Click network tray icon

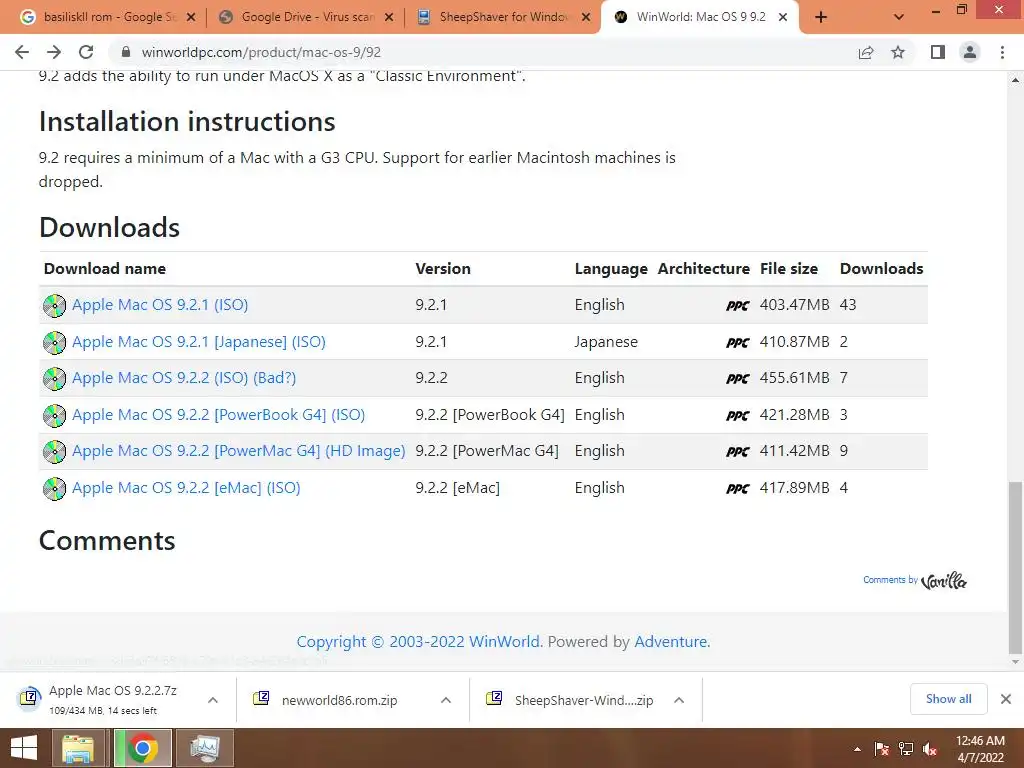906,749
